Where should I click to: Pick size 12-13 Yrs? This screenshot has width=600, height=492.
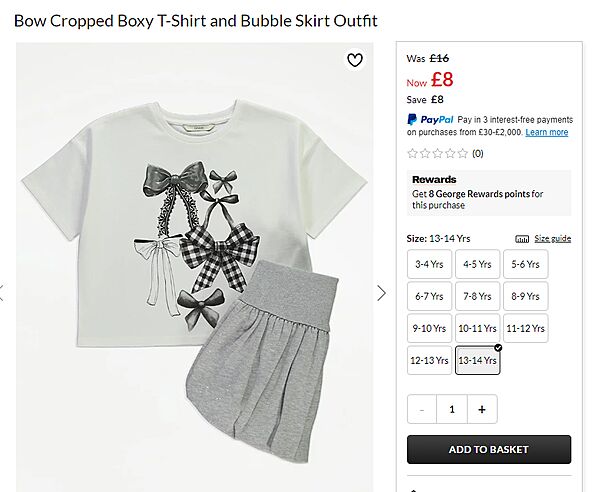(x=429, y=360)
